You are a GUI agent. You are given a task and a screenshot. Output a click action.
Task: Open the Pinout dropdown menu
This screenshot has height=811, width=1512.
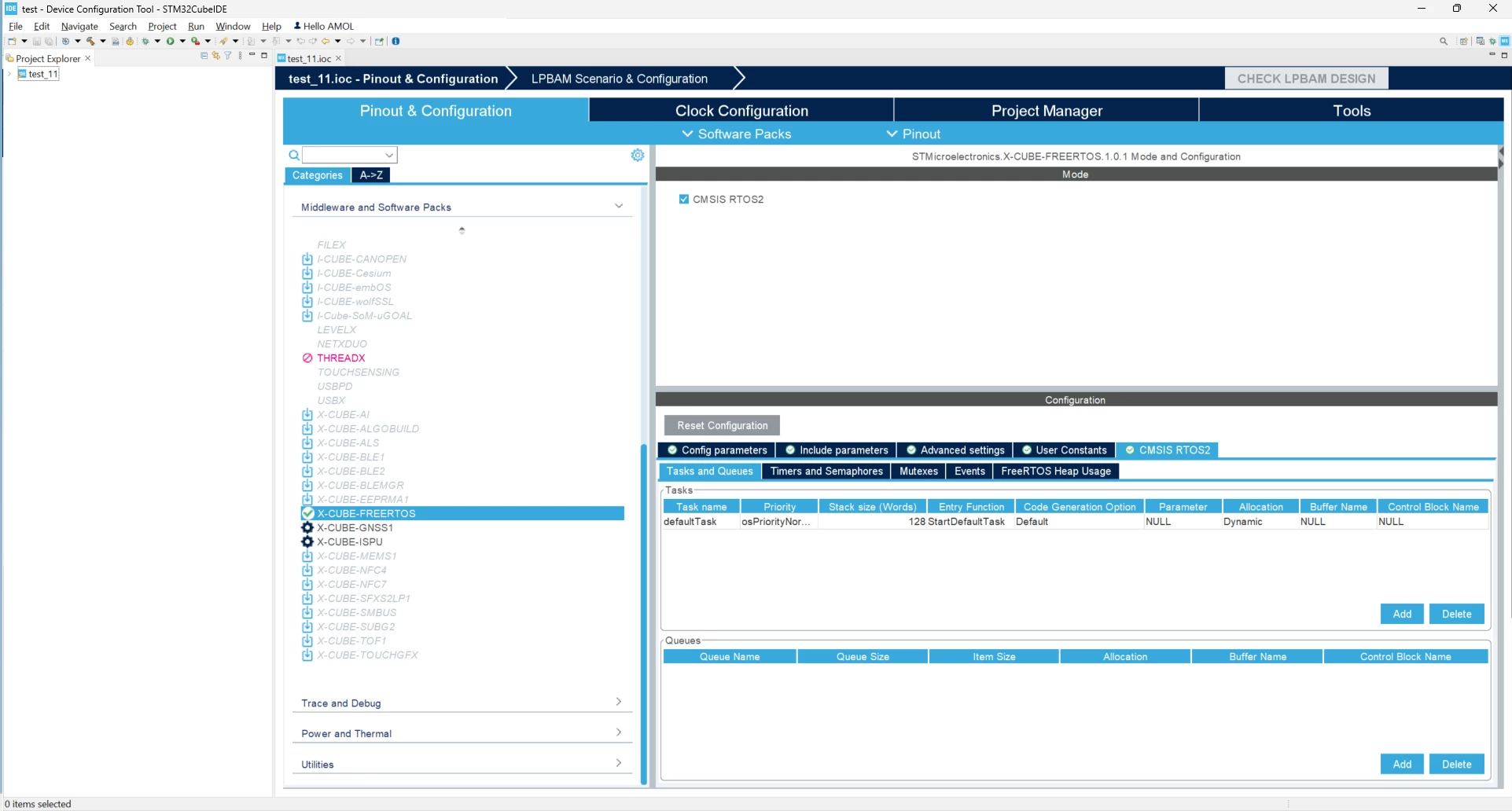pos(914,134)
